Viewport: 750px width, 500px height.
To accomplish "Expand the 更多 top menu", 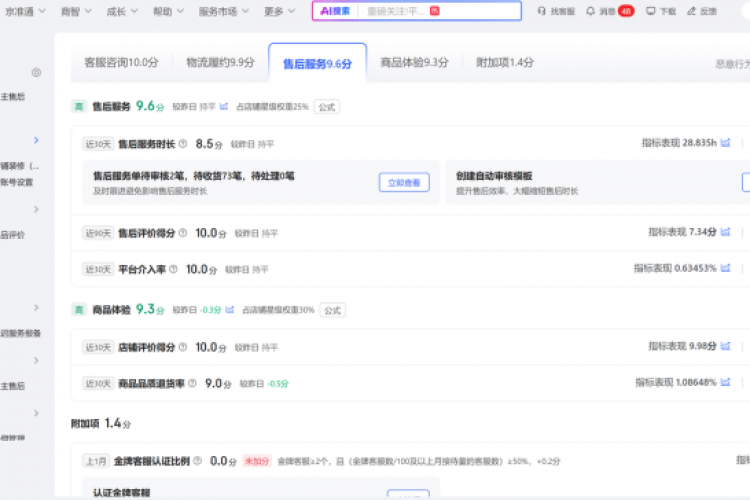I will pyautogui.click(x=280, y=11).
